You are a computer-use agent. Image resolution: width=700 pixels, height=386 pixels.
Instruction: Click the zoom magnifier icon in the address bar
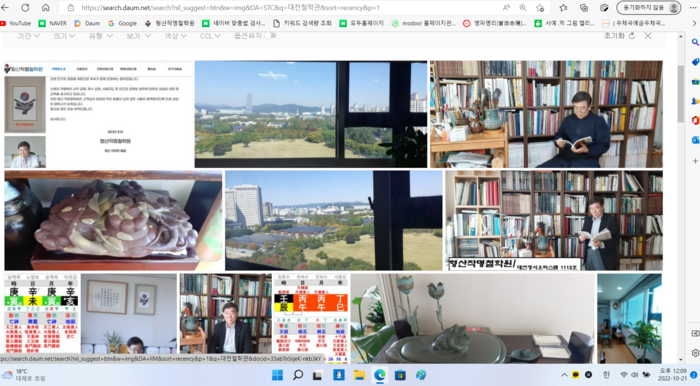[x=523, y=8]
